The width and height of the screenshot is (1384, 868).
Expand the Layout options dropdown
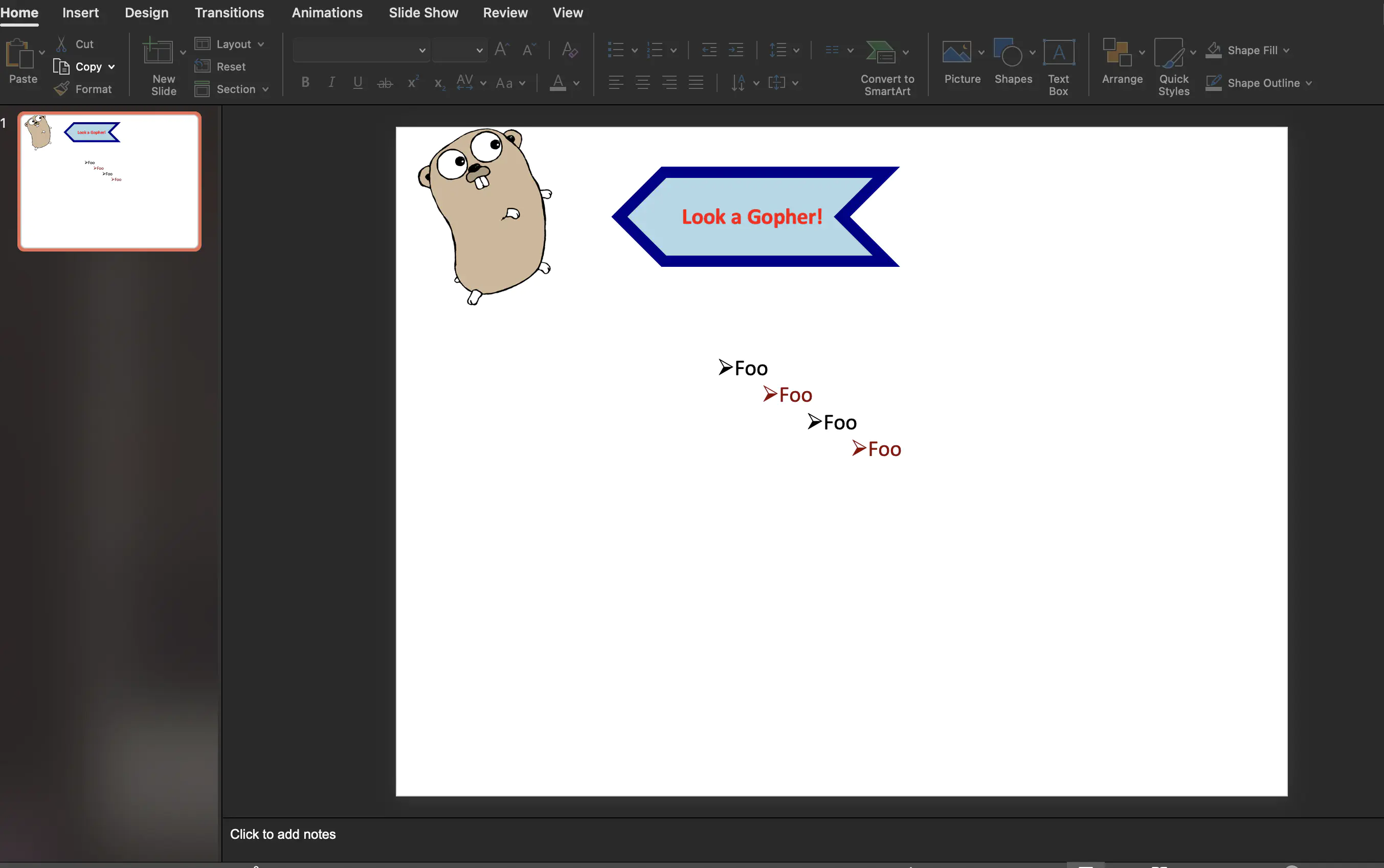[x=262, y=43]
